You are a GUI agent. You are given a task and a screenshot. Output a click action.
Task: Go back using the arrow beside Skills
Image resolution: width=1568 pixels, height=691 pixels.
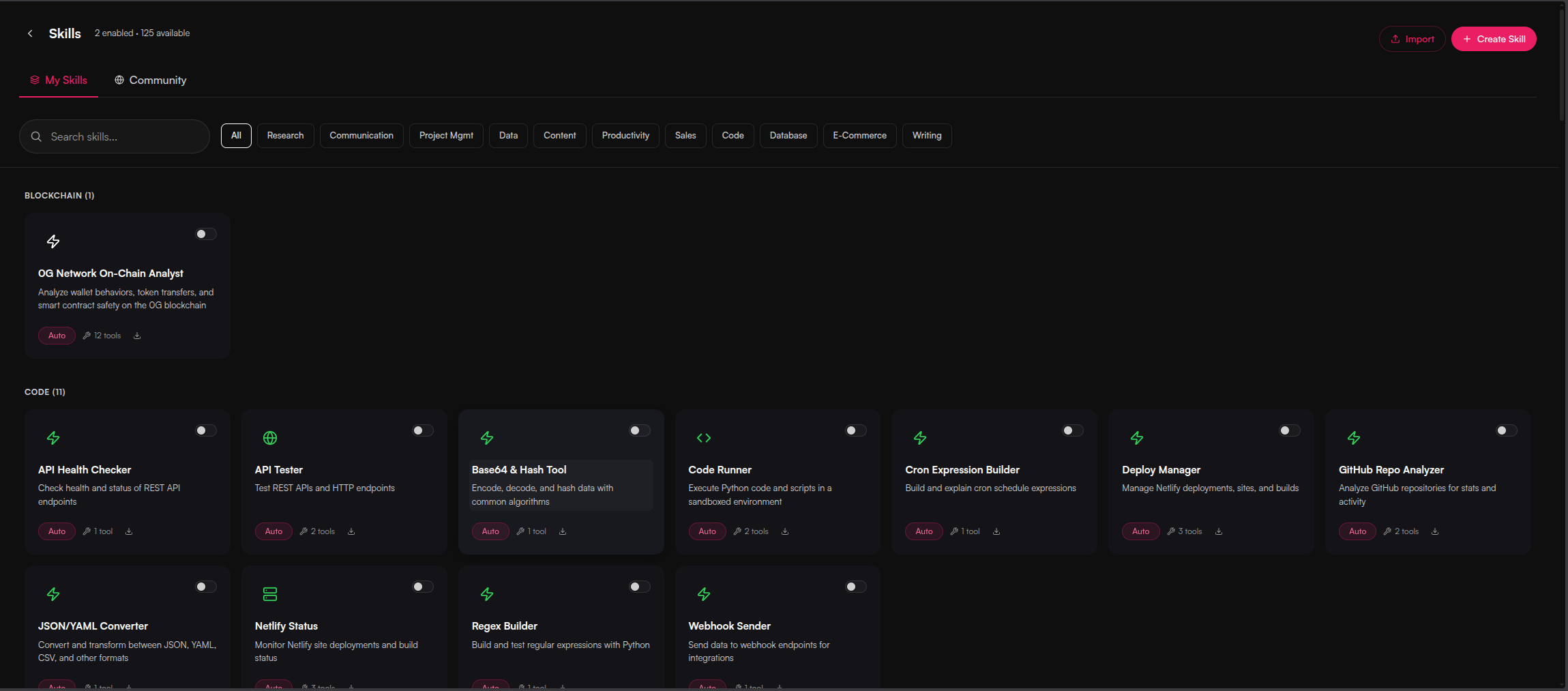[x=30, y=33]
